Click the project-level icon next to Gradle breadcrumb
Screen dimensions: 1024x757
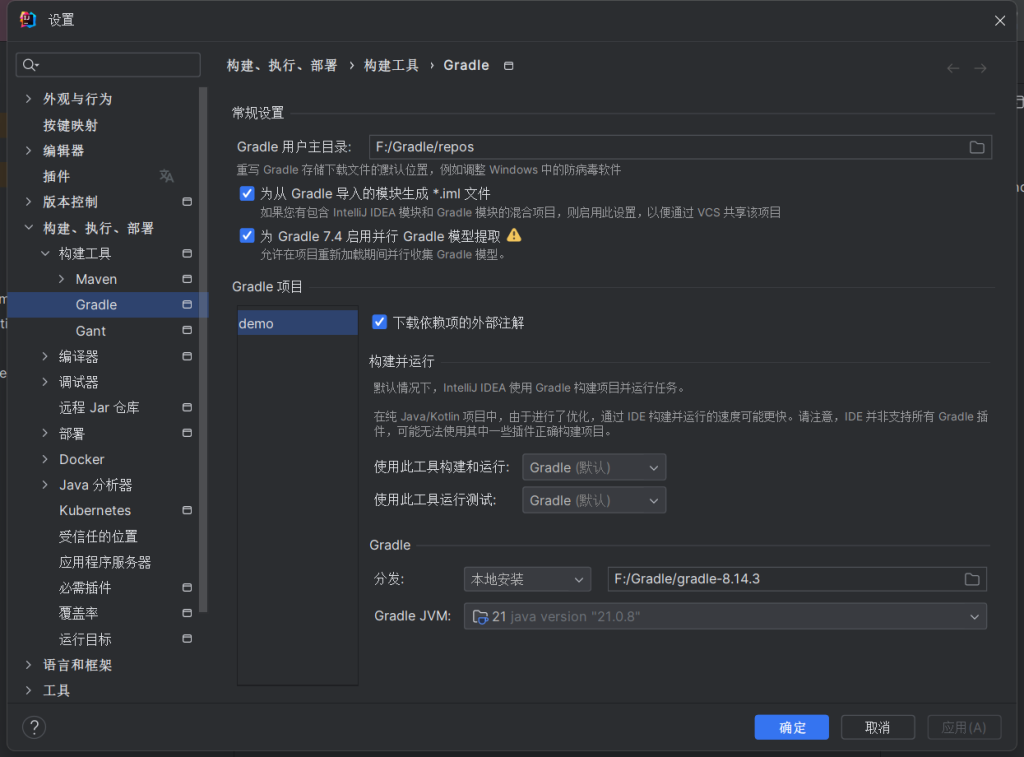(x=508, y=66)
